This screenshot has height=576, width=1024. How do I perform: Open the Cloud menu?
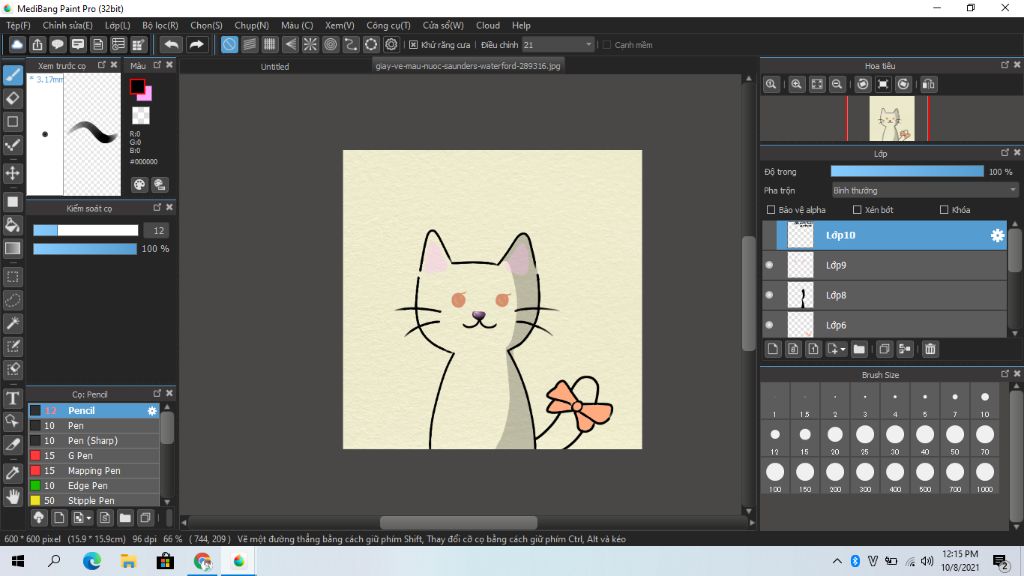point(488,25)
